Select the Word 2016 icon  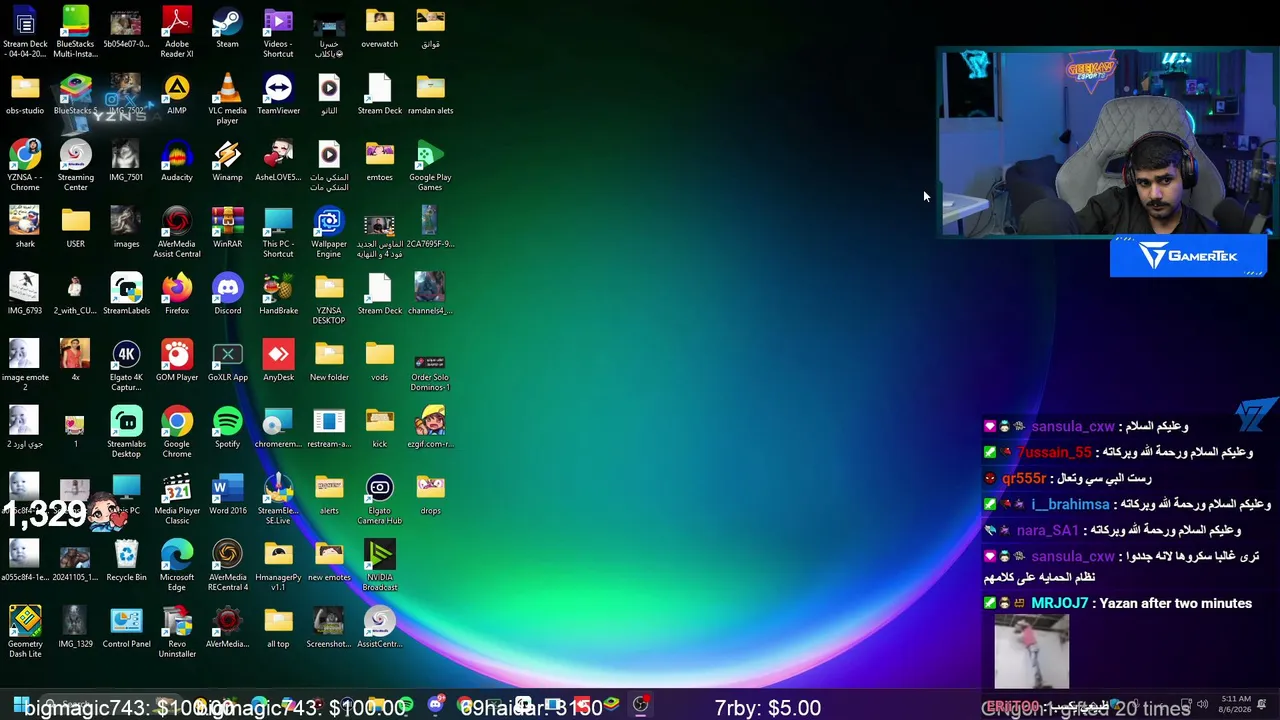click(x=227, y=494)
